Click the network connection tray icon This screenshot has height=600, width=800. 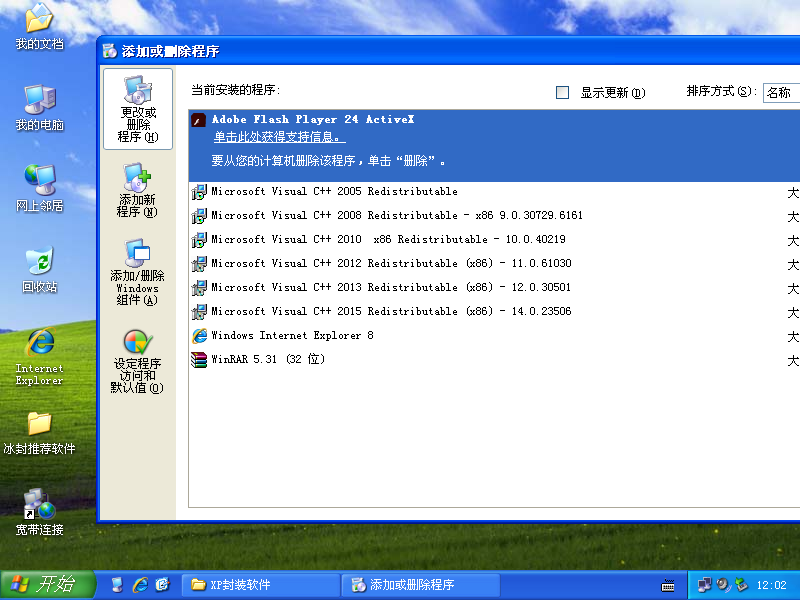[x=705, y=585]
